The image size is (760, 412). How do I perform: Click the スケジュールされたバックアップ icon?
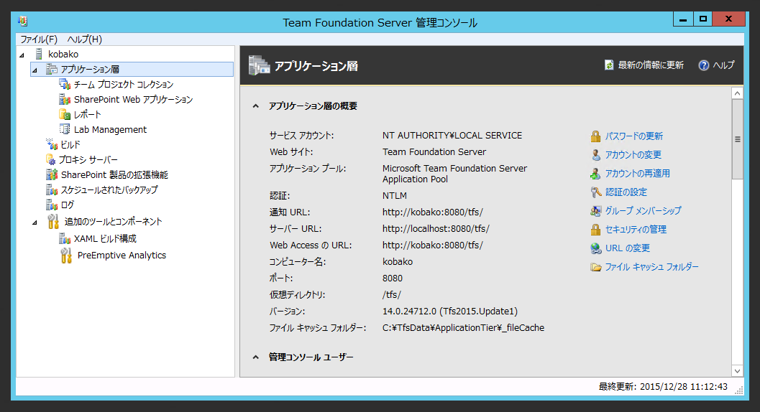(x=52, y=190)
